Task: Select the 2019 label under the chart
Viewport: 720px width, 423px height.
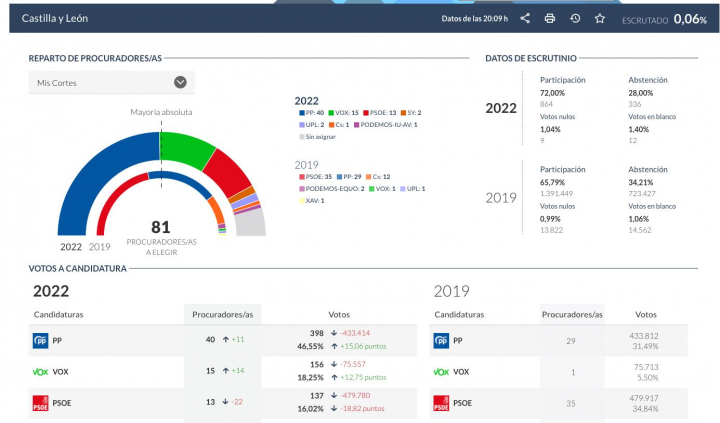Action: 100,246
